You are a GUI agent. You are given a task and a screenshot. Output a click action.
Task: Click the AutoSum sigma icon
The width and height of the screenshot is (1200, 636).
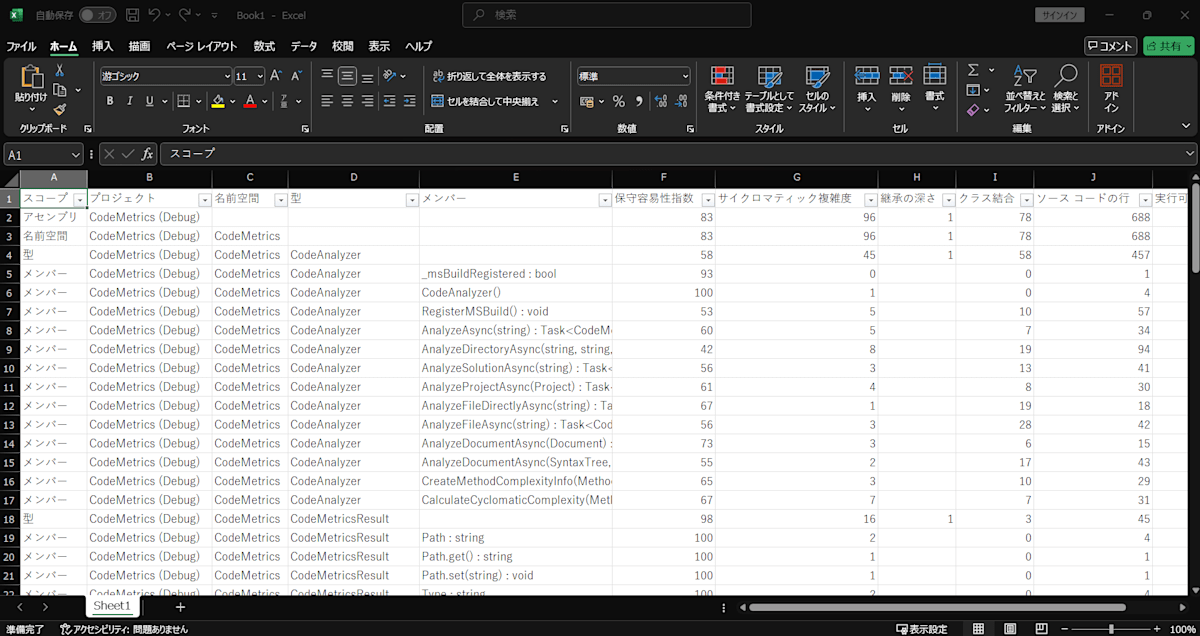pos(973,70)
